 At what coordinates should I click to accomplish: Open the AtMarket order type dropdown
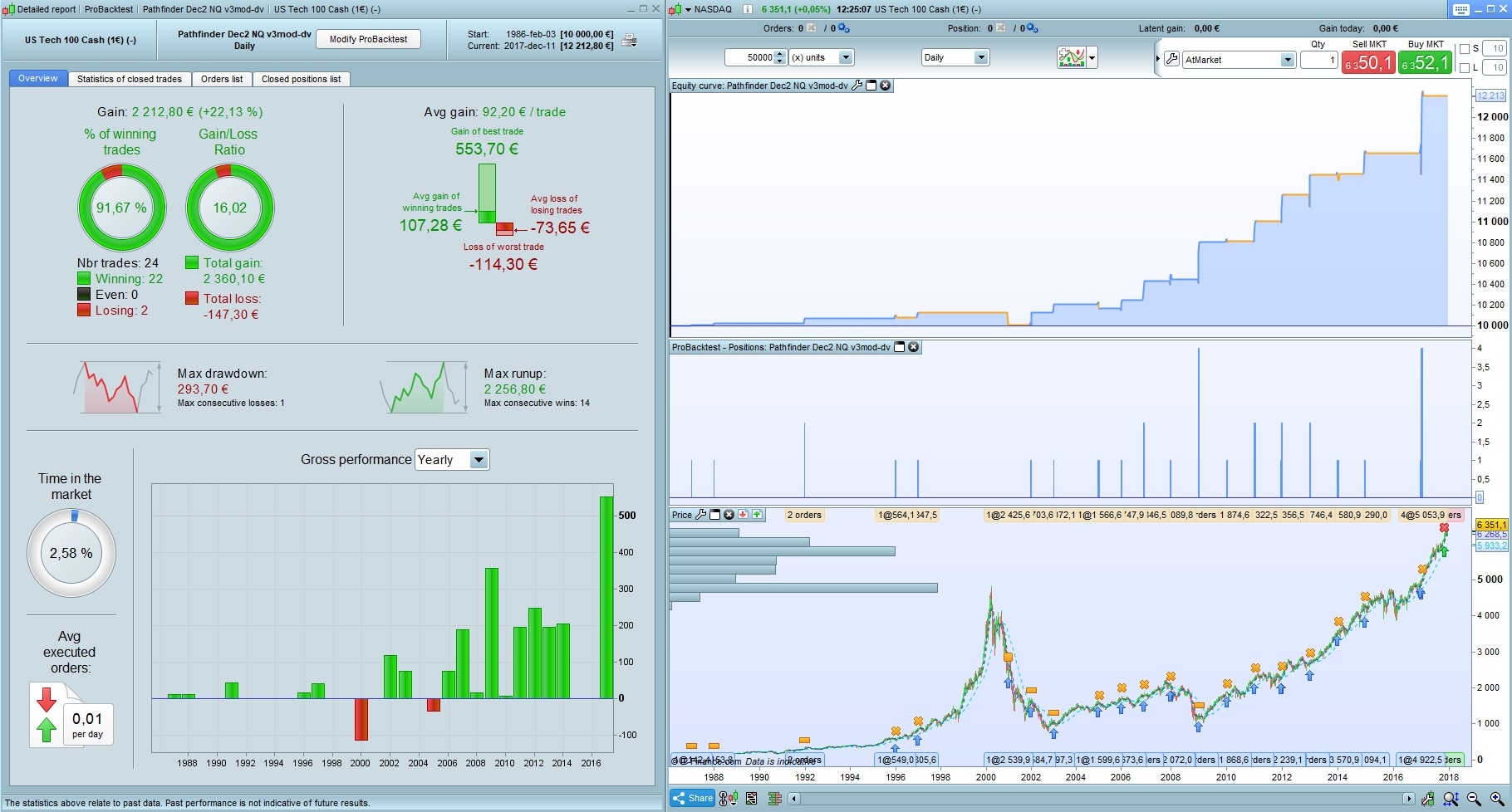click(x=1287, y=60)
